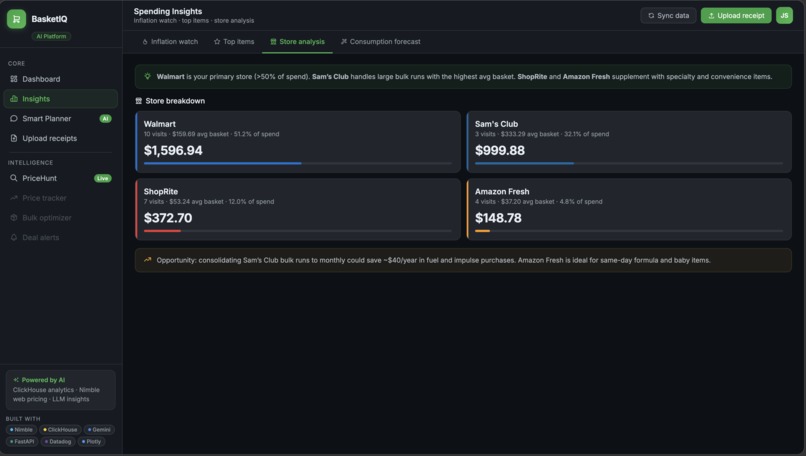Click the Store breakdown heading text

(175, 101)
